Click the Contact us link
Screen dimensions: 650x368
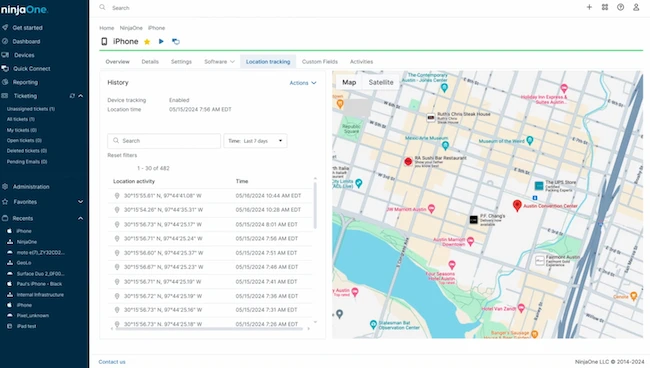coord(112,362)
